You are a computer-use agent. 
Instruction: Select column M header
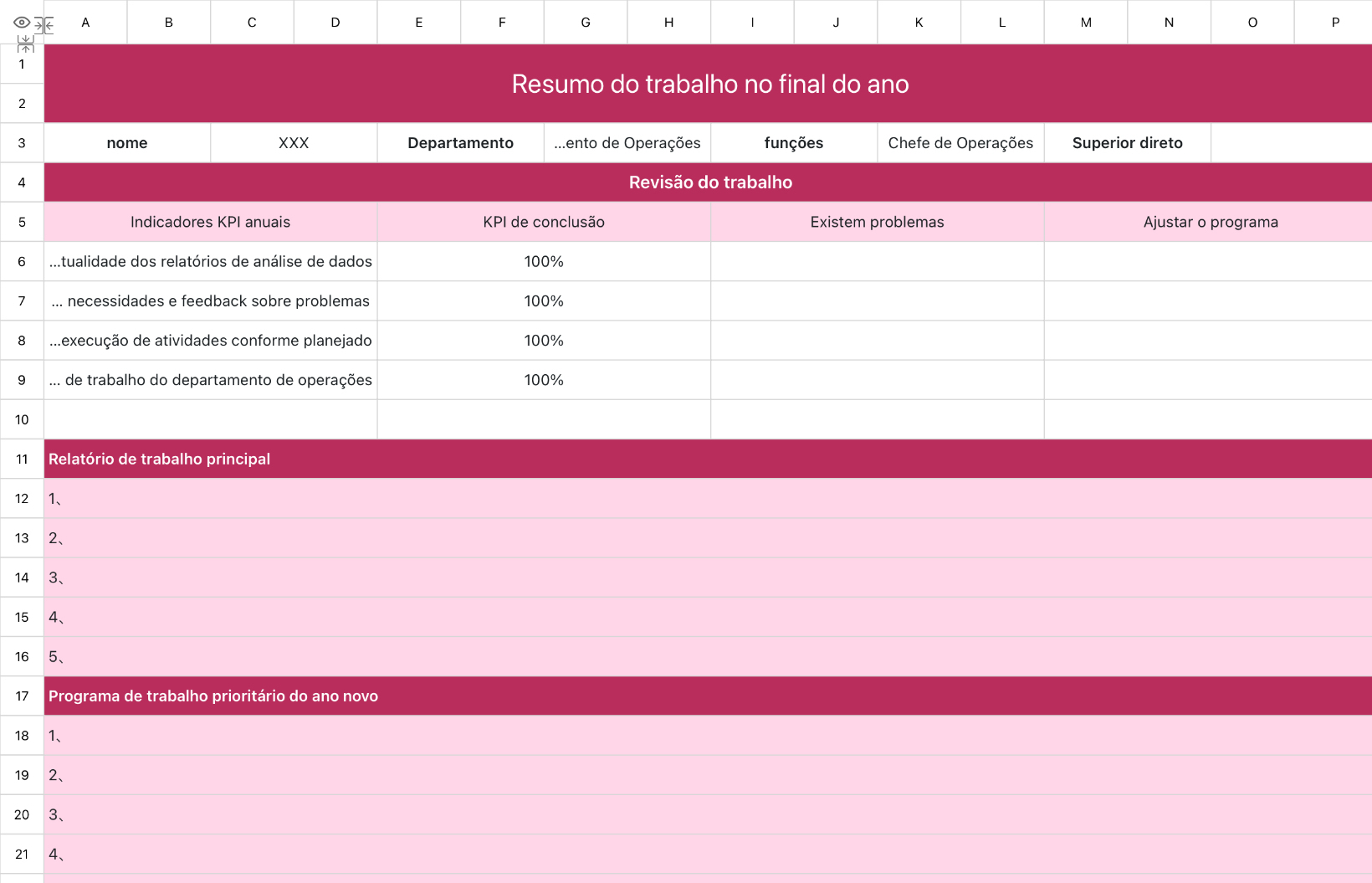pos(1086,23)
